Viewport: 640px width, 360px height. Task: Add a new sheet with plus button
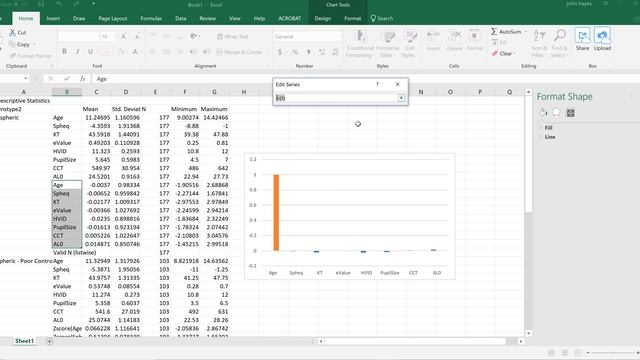(x=49, y=341)
